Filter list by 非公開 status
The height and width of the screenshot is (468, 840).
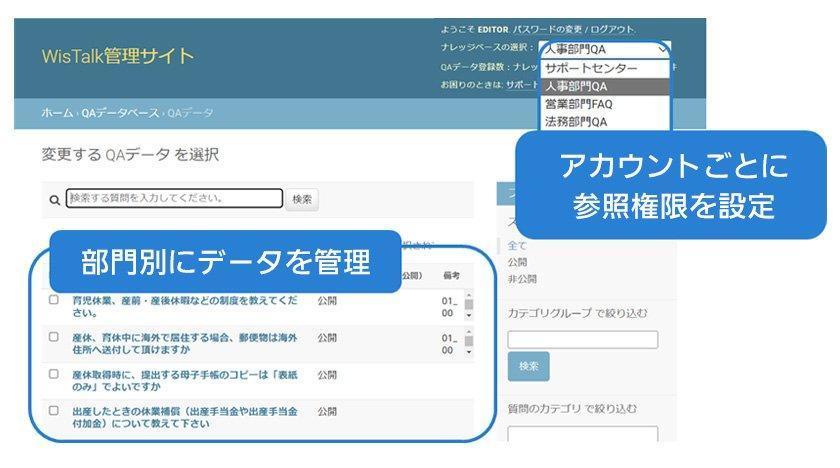[522, 279]
